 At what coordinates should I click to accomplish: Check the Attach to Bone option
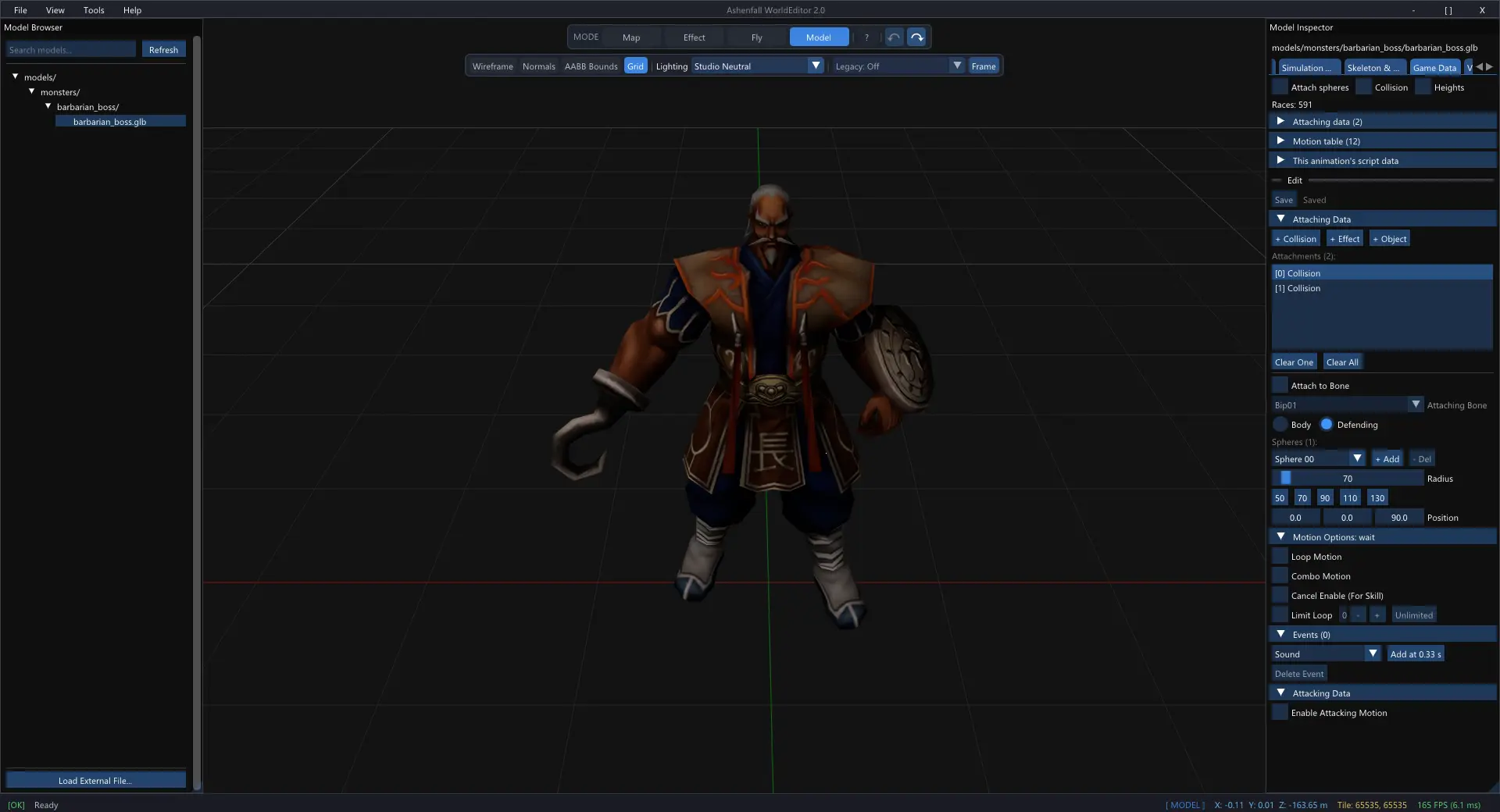pos(1280,385)
